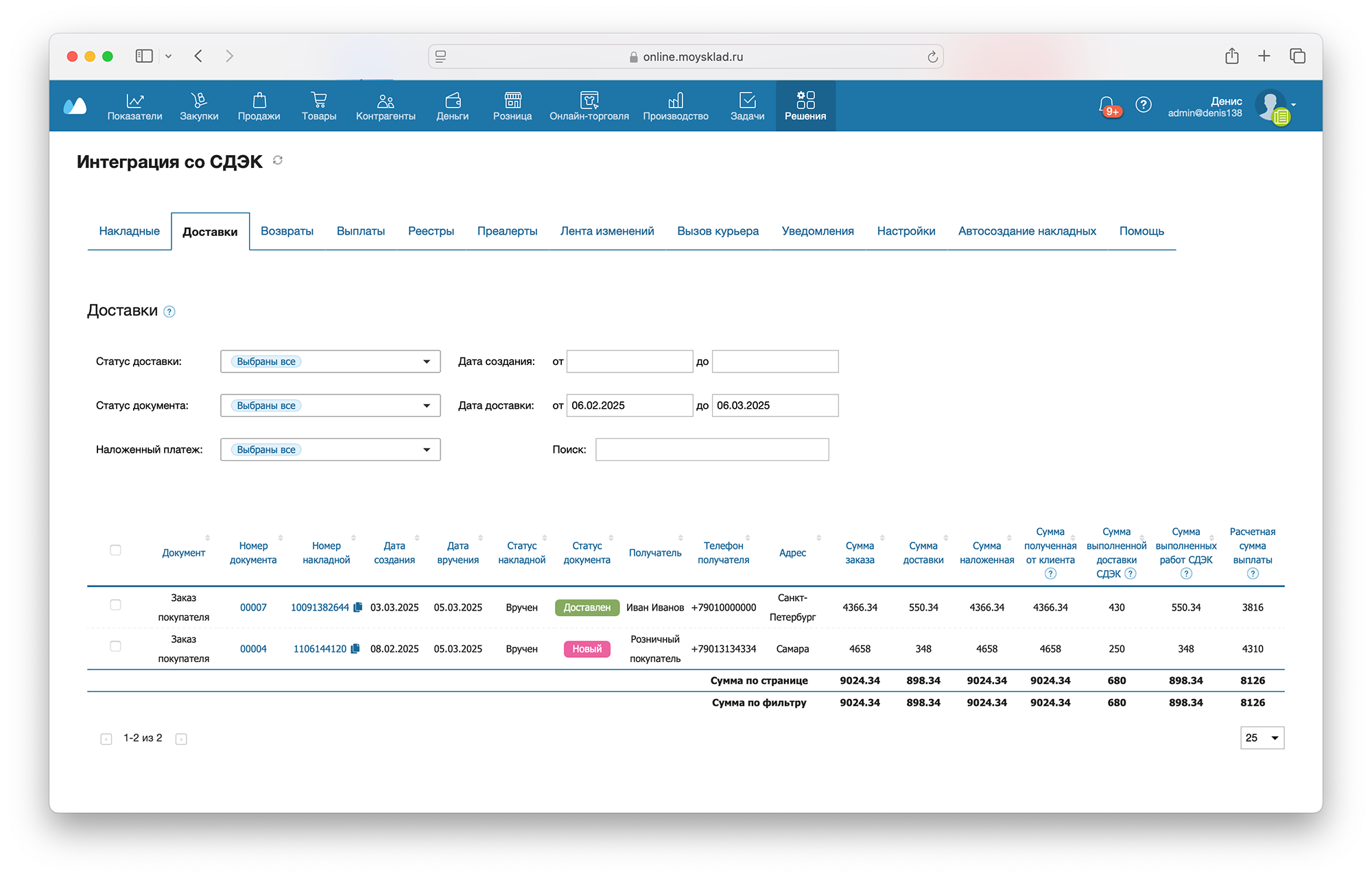Switch to the Возвраты tab

click(287, 231)
